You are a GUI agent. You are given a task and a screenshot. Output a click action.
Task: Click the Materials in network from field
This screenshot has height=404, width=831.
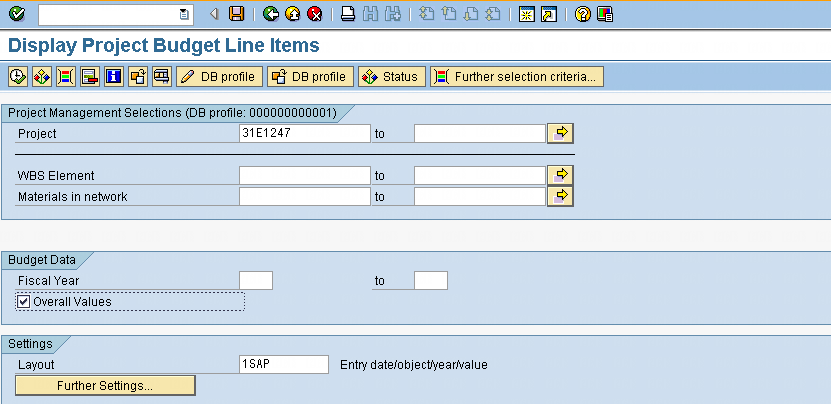[x=305, y=197]
